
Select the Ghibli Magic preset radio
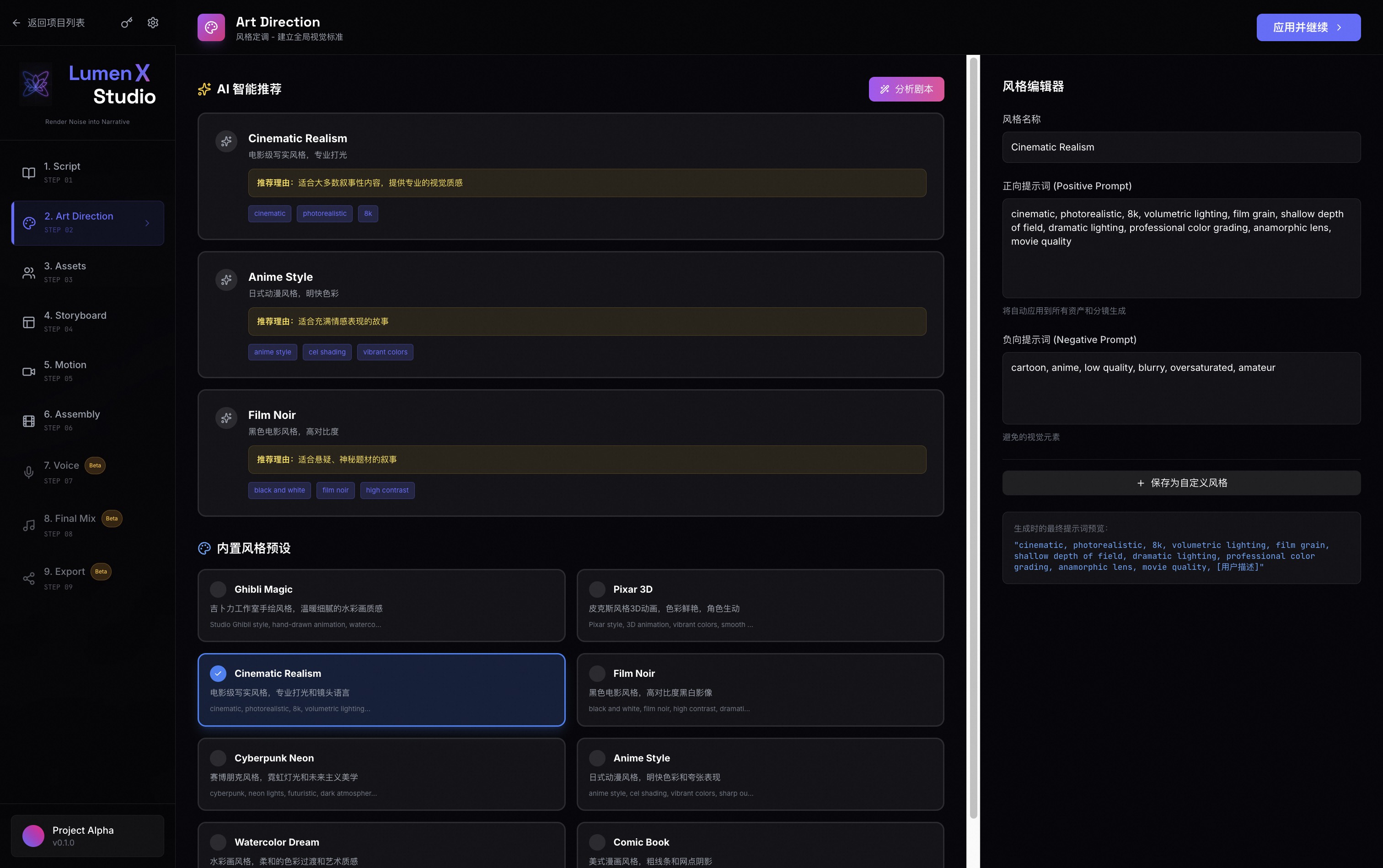(x=218, y=589)
